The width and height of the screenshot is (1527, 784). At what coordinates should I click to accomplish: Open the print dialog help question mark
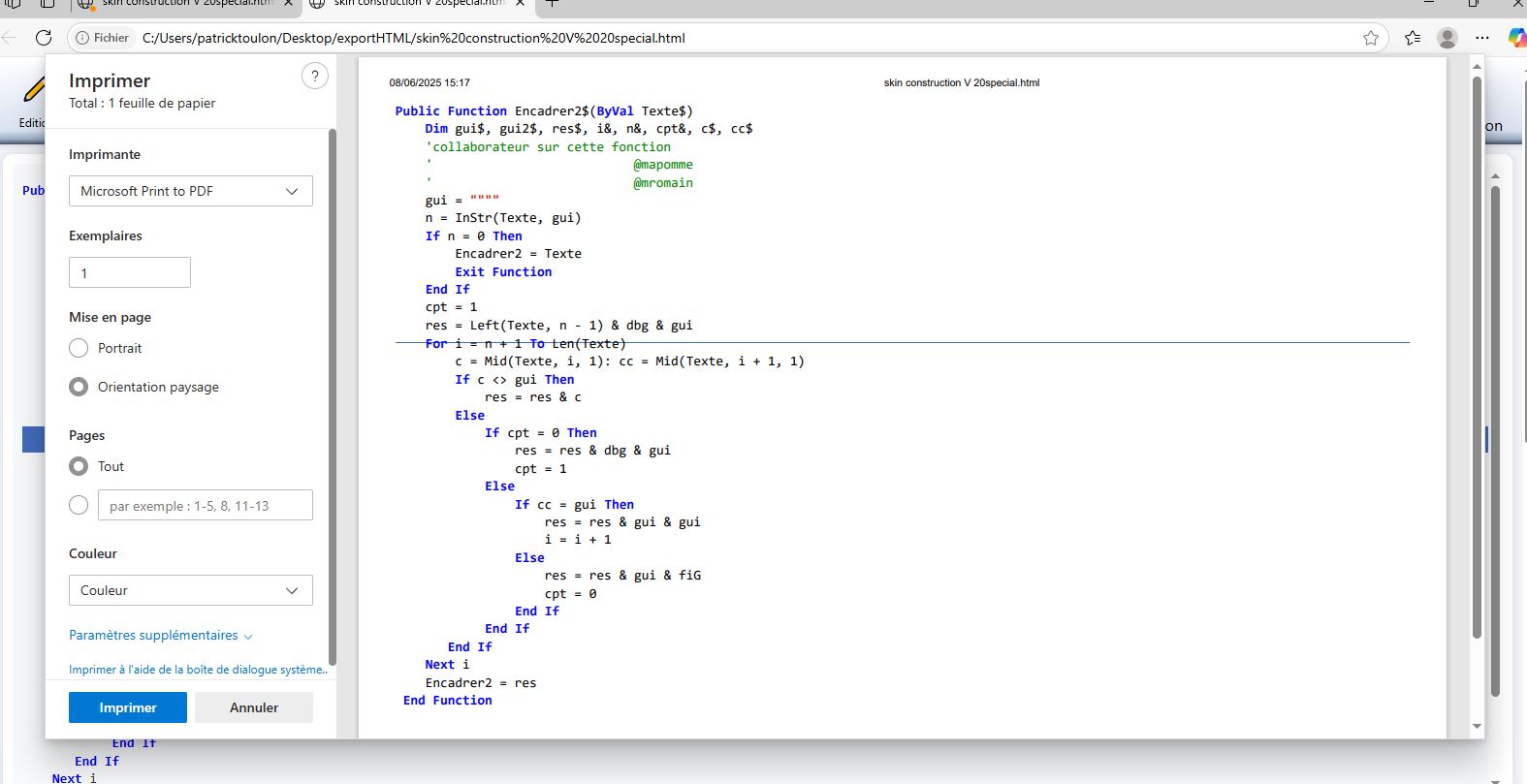tap(315, 77)
